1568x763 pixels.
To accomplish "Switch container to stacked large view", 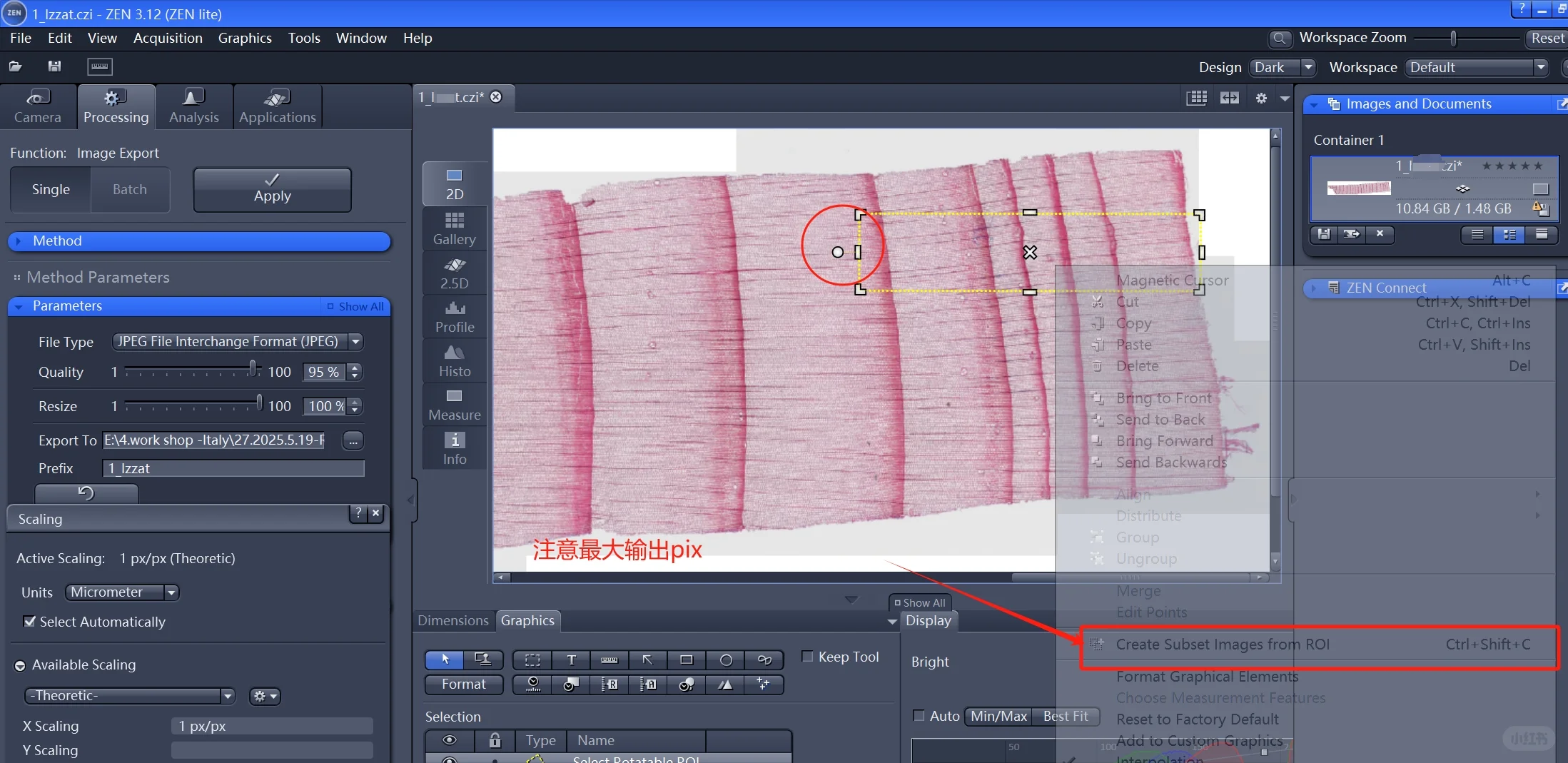I will pyautogui.click(x=1542, y=234).
